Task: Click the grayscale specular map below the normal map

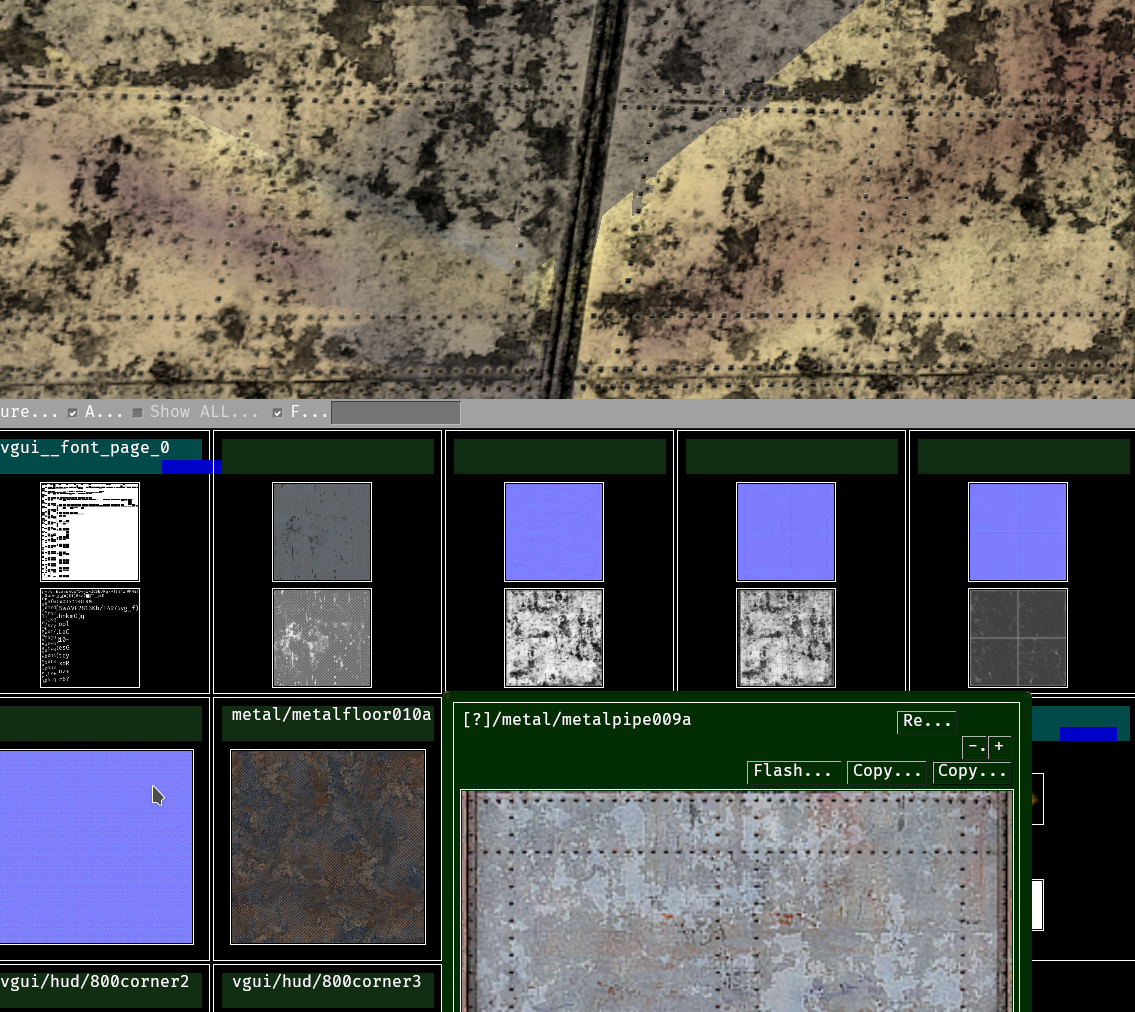Action: 554,637
